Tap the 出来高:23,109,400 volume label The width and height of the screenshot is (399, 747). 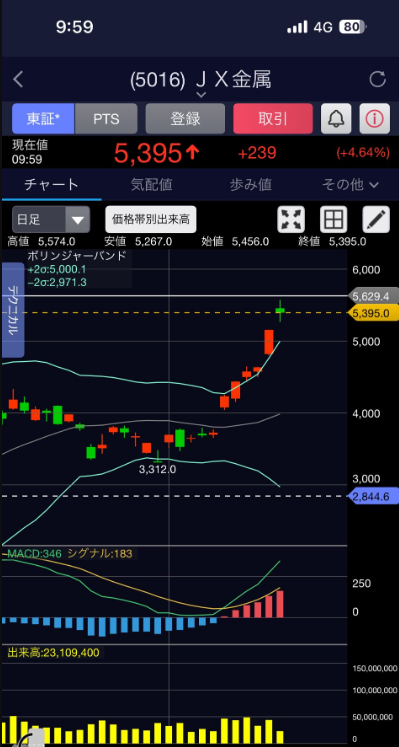click(x=53, y=652)
